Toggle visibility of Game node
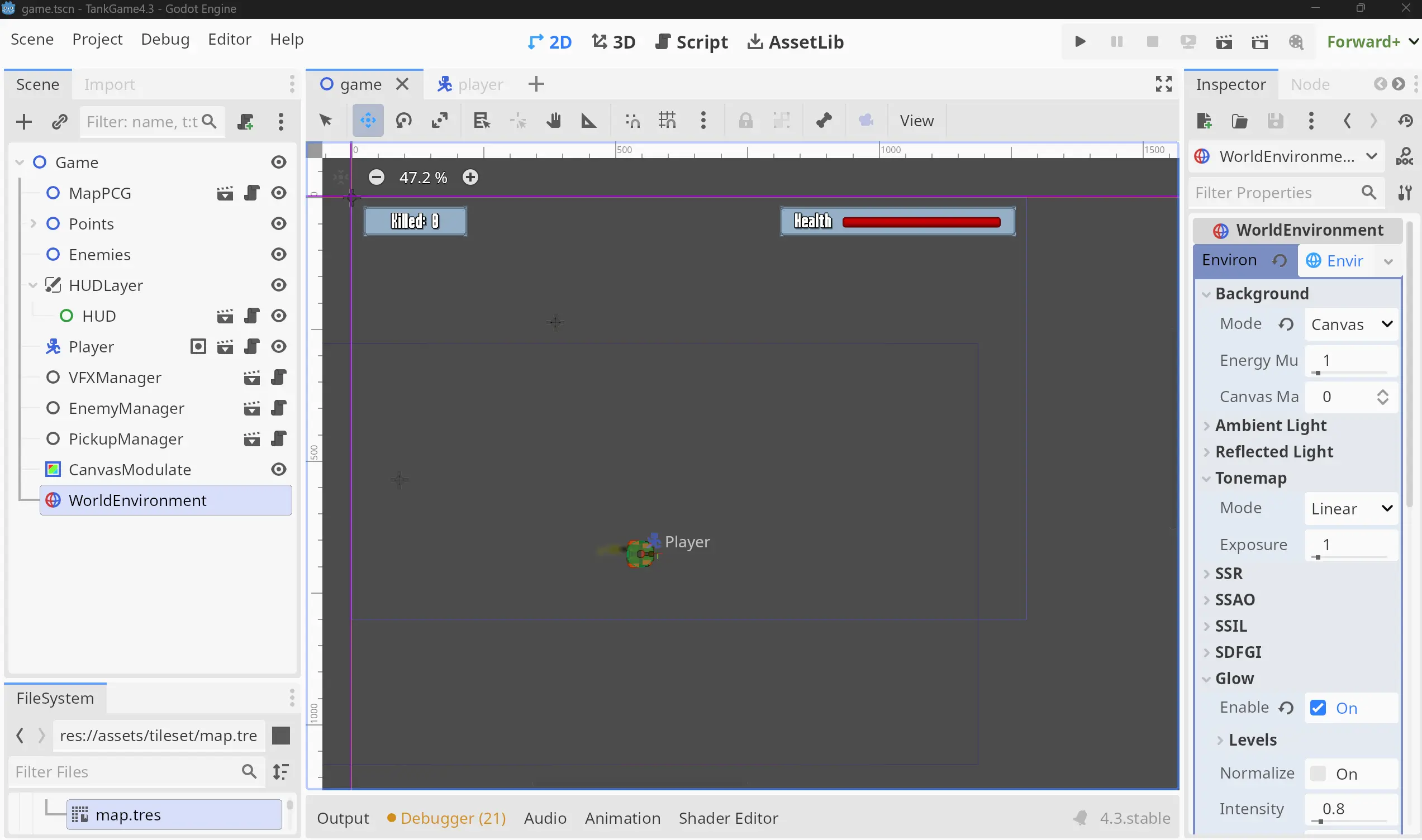The image size is (1422, 840). click(278, 163)
